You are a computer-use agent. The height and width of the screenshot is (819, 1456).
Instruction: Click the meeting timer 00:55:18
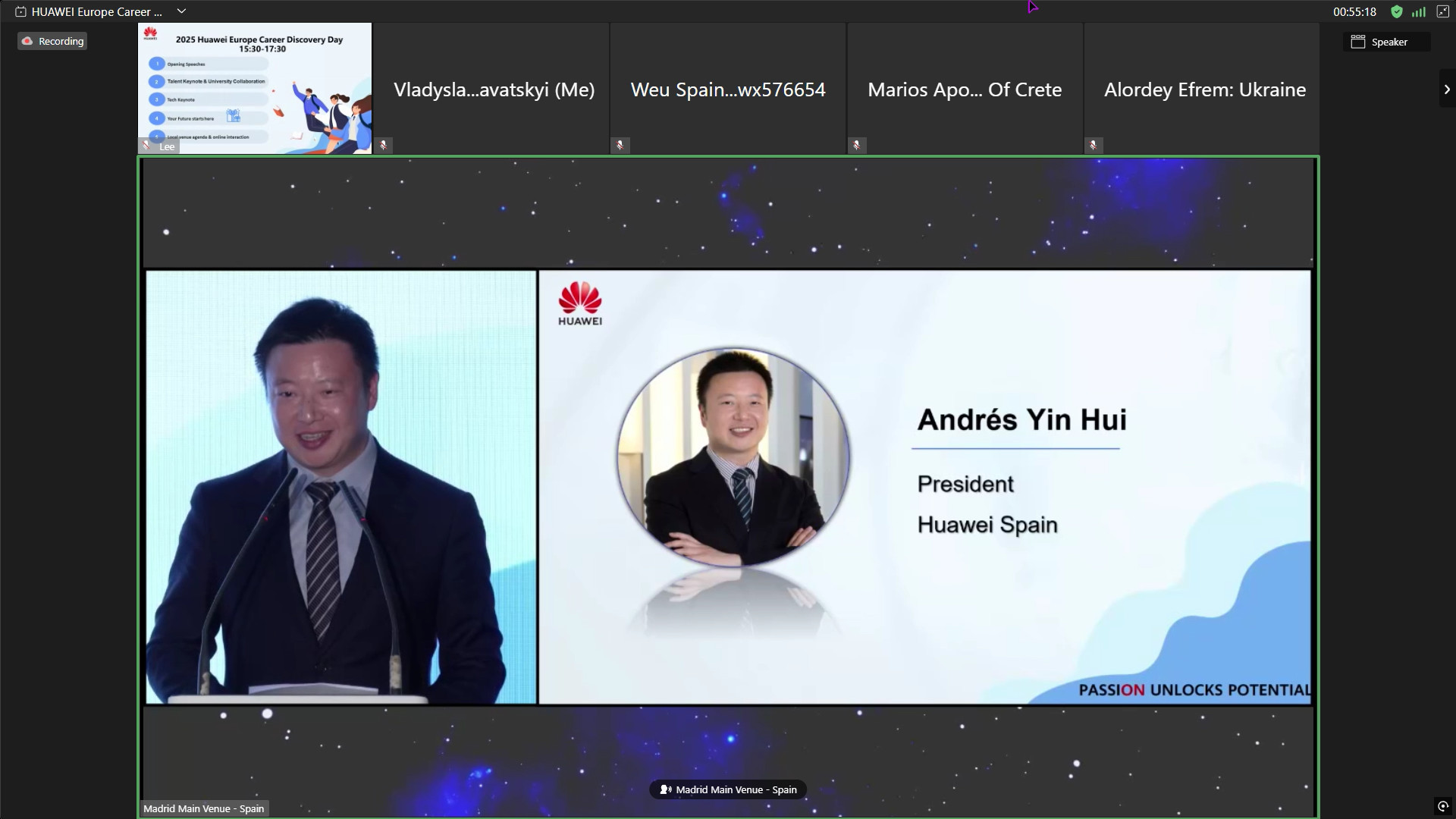1354,12
